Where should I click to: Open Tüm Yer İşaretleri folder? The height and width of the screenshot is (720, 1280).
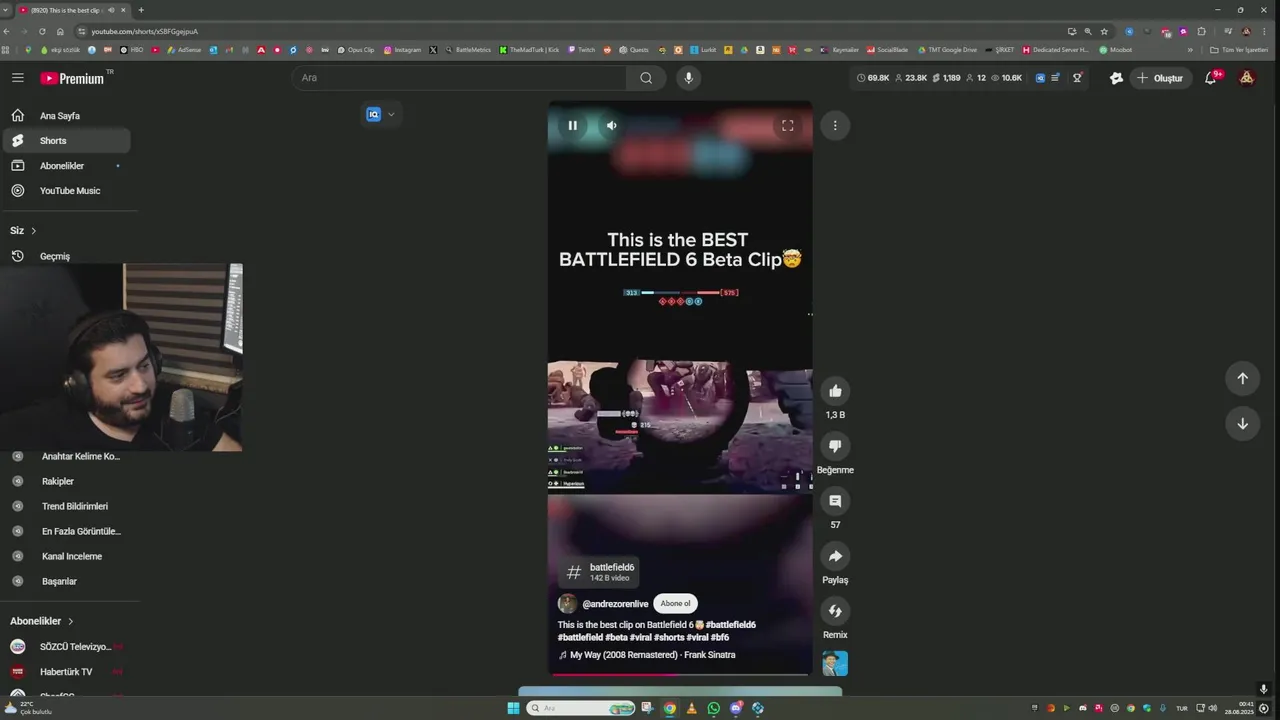(x=1238, y=49)
